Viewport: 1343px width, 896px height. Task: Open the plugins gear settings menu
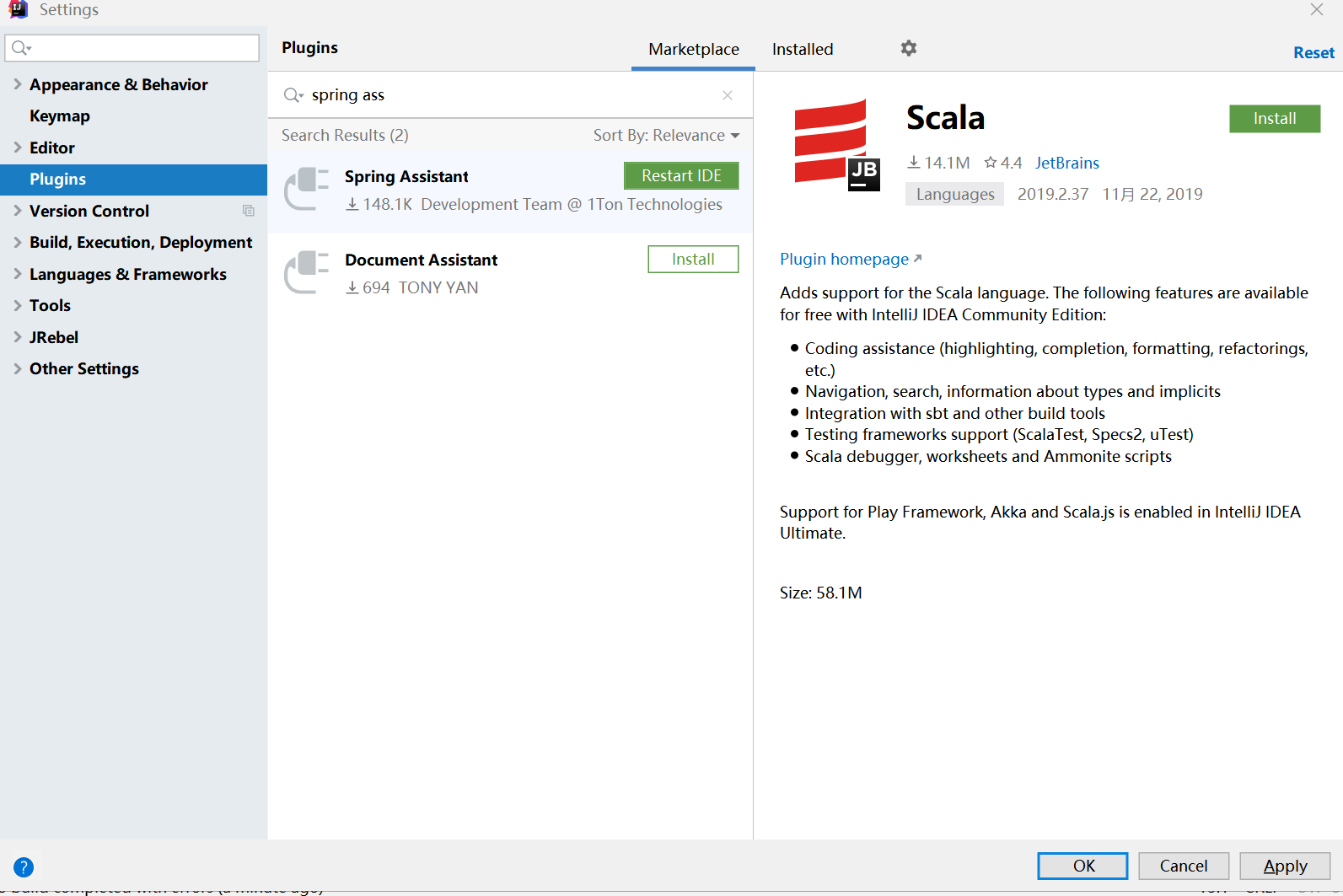click(908, 48)
